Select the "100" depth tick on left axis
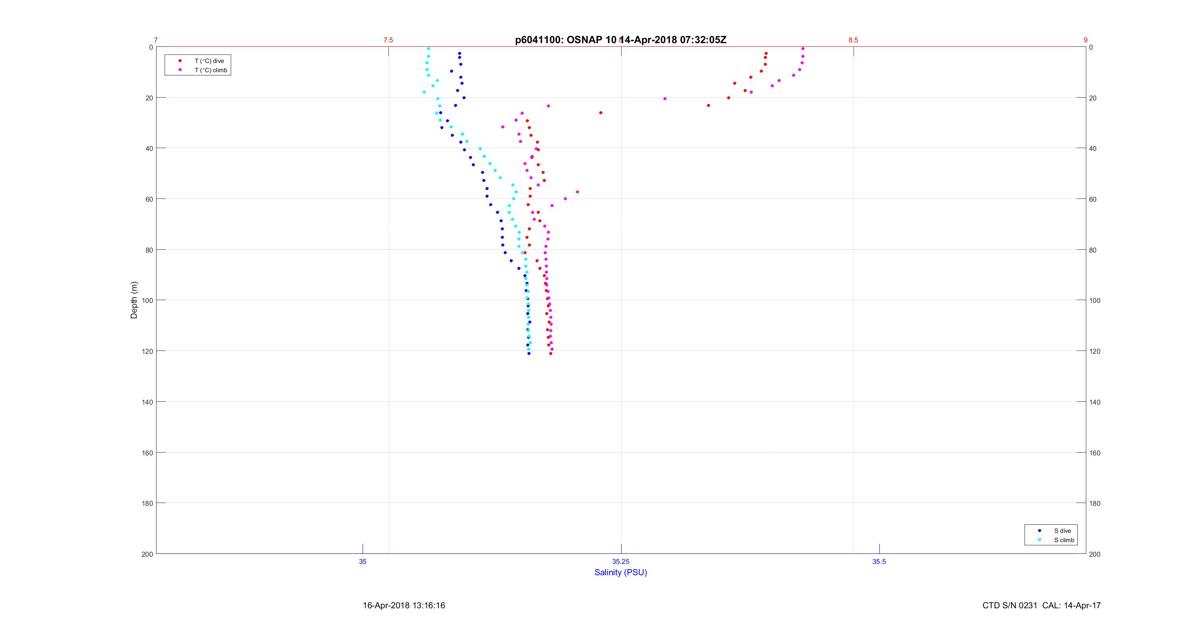The height and width of the screenshot is (622, 1200). (147, 300)
